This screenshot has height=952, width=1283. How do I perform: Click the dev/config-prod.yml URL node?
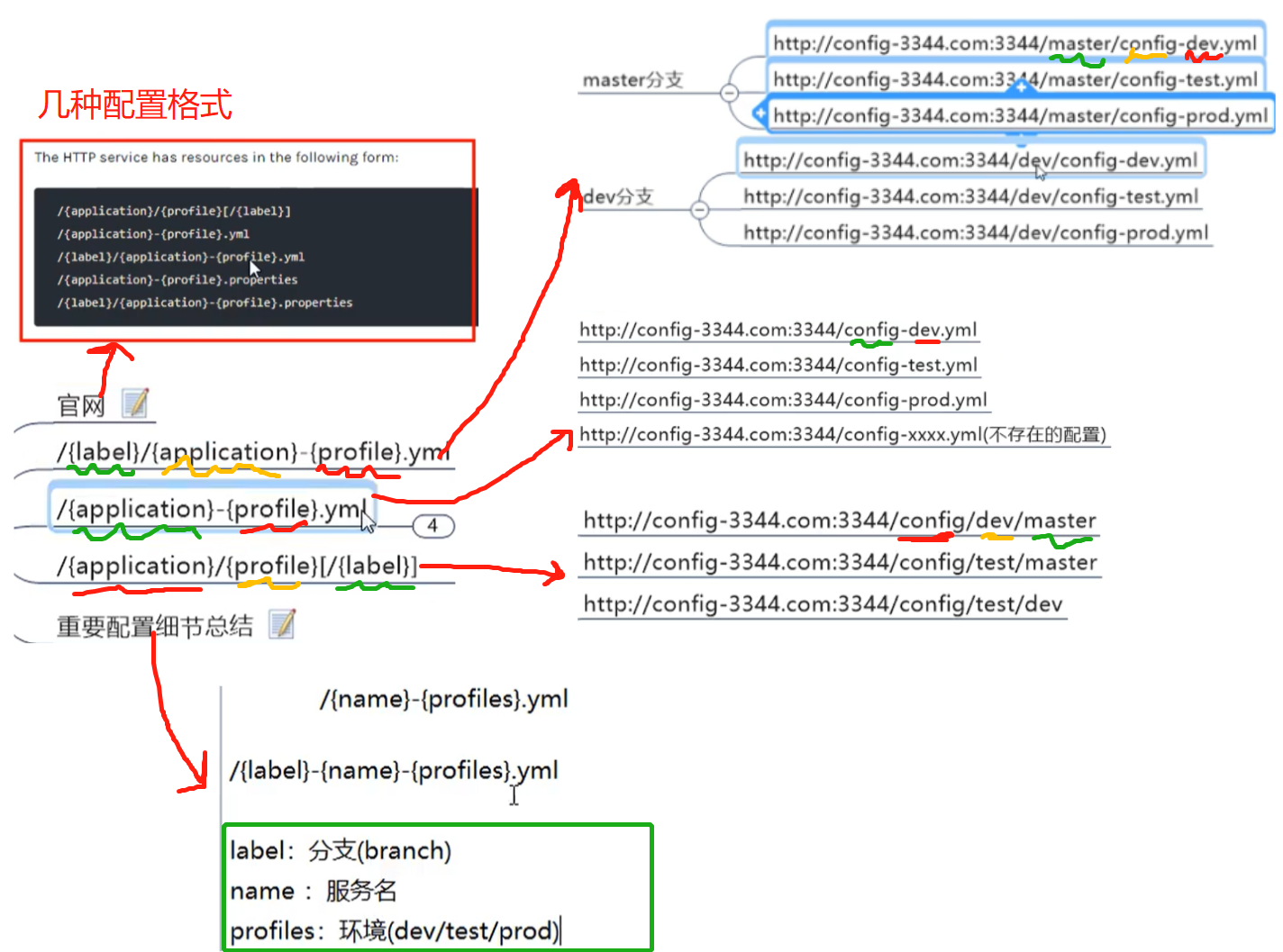976,232
